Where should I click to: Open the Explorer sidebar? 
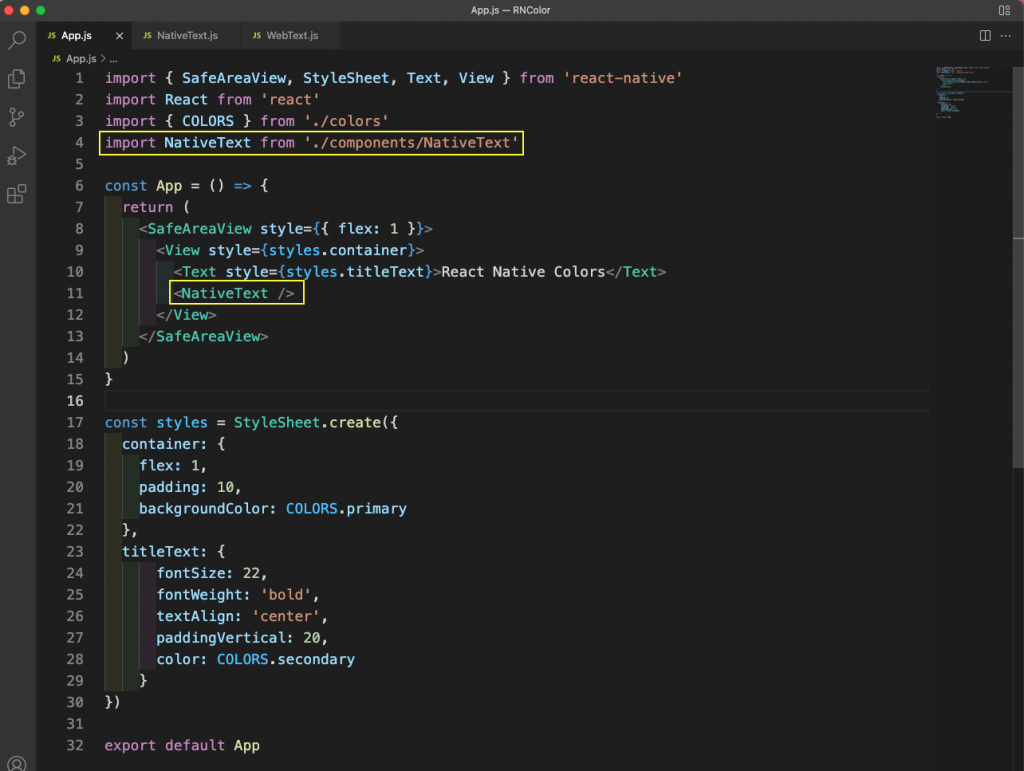click(16, 78)
